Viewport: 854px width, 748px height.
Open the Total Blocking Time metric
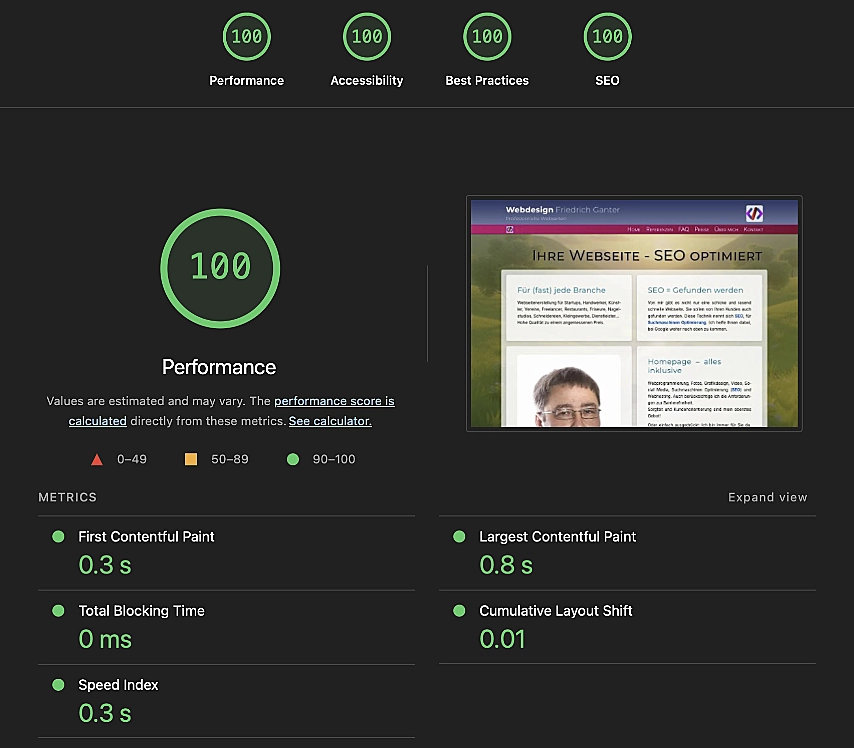141,611
